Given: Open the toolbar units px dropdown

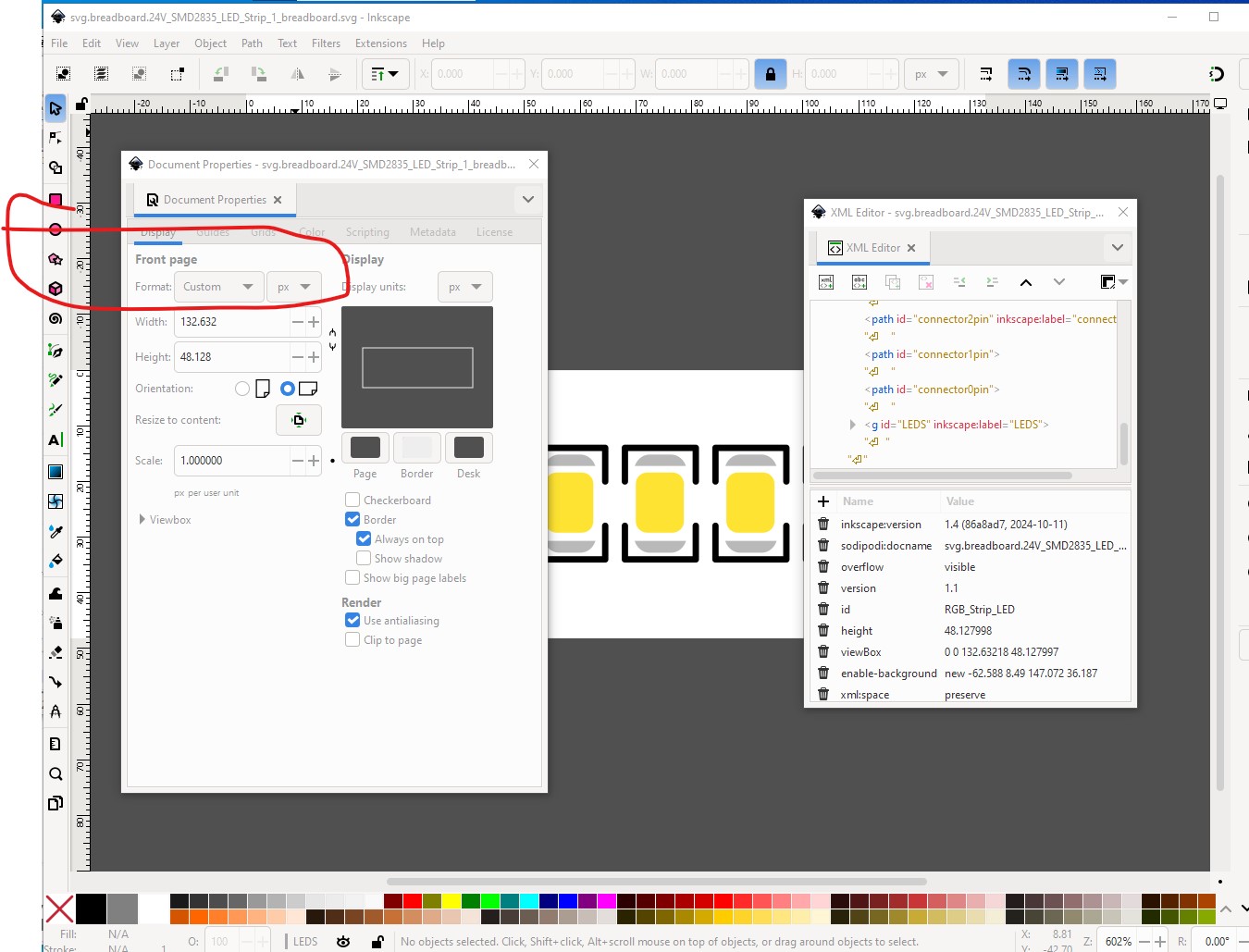Looking at the screenshot, I should point(931,74).
